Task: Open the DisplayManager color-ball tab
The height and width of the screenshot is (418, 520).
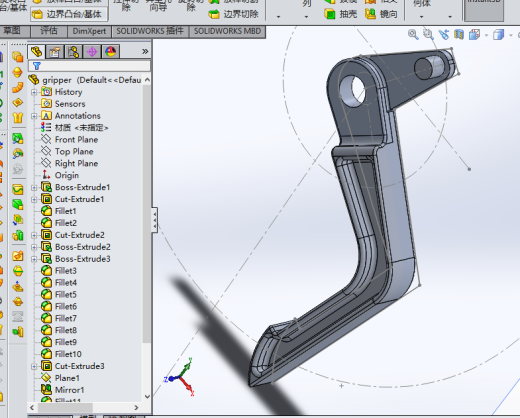Action: click(x=110, y=52)
